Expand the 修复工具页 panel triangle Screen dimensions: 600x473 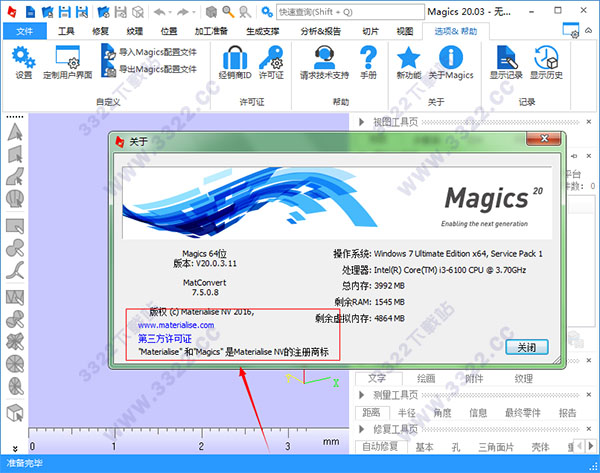pyautogui.click(x=362, y=429)
